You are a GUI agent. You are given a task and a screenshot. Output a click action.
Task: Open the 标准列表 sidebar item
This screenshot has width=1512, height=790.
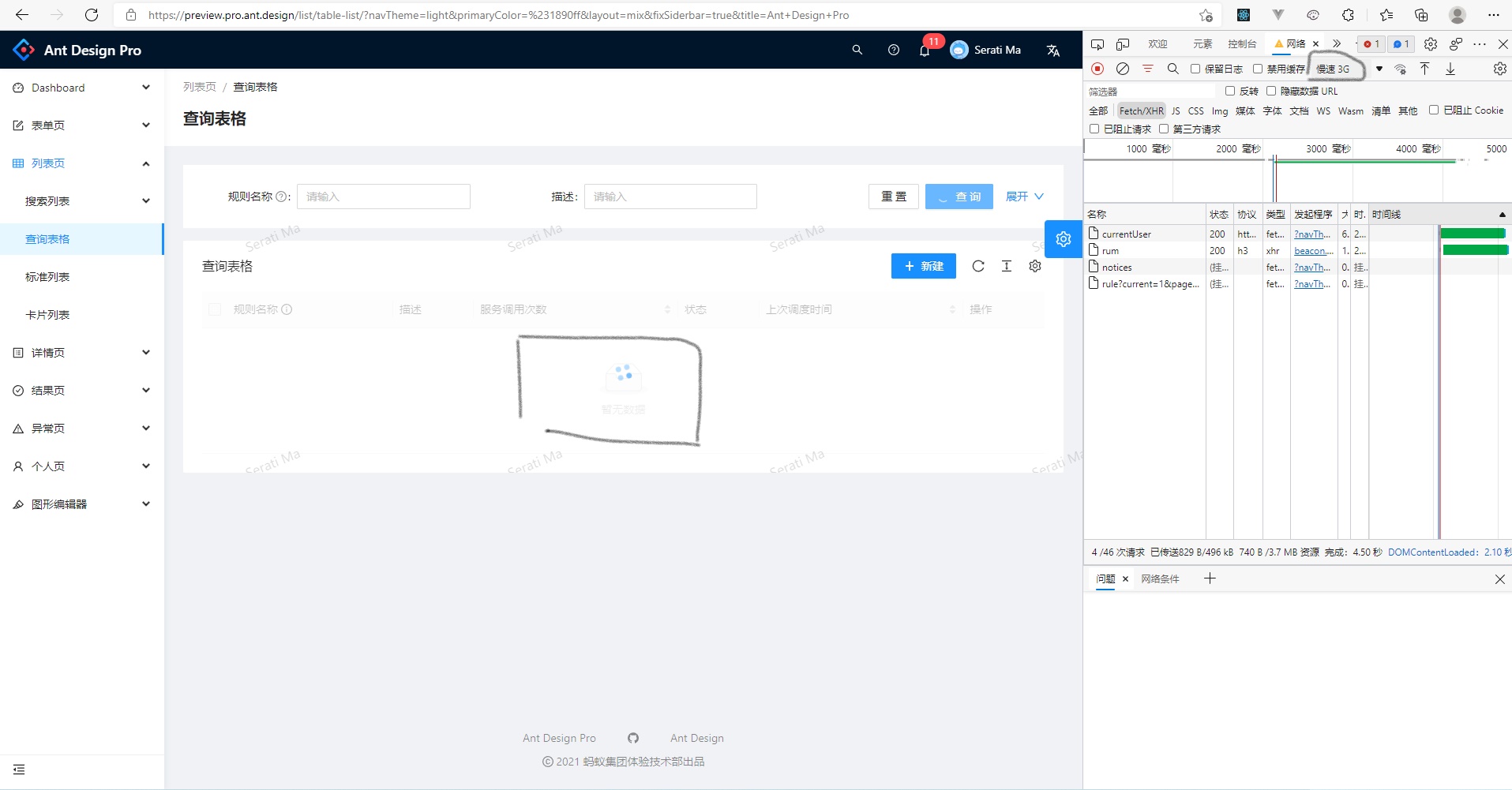coord(47,276)
